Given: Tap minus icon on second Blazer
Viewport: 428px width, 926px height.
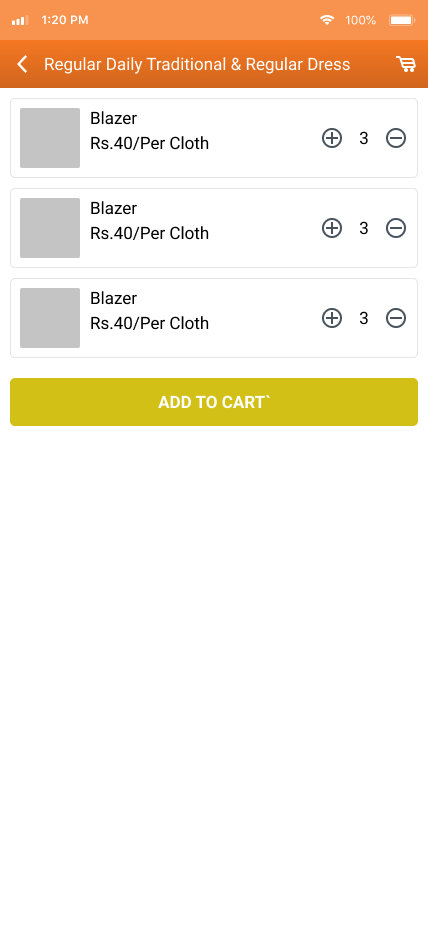Looking at the screenshot, I should click(396, 228).
